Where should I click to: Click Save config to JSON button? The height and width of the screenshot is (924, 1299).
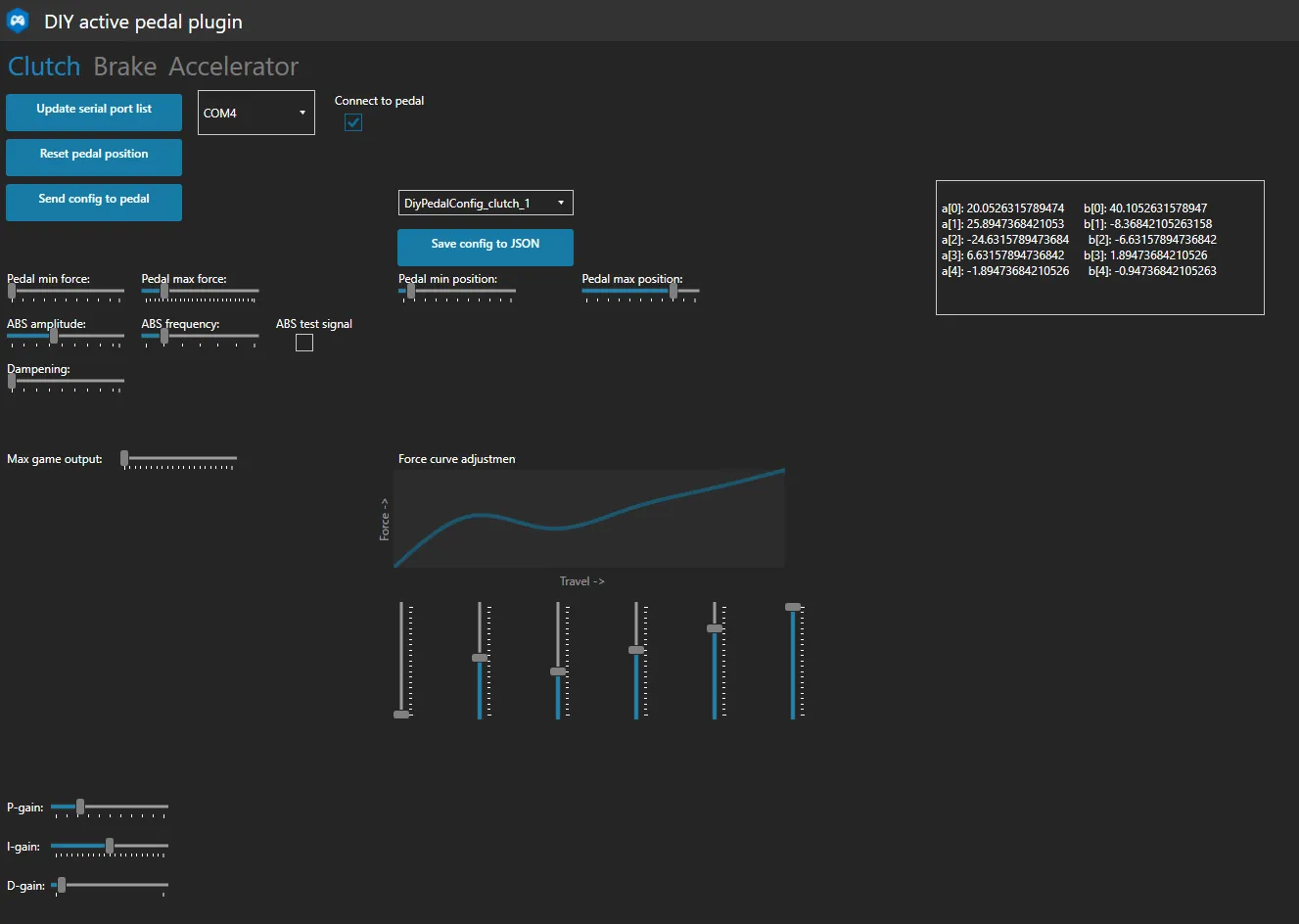tap(486, 248)
